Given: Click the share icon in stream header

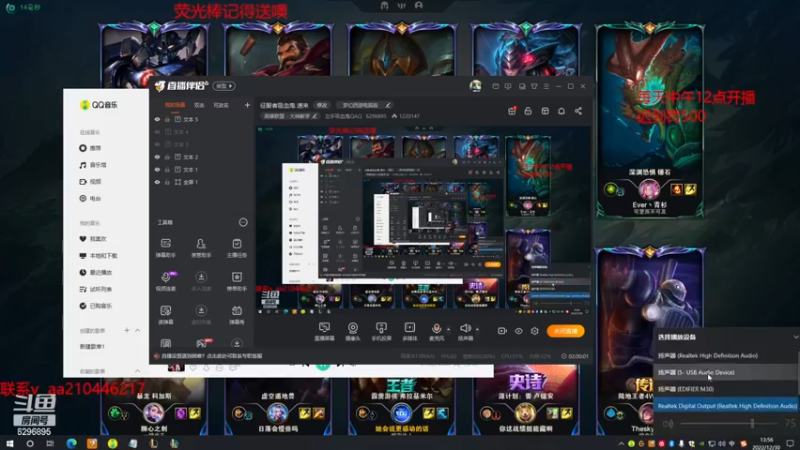Looking at the screenshot, I should [x=578, y=111].
